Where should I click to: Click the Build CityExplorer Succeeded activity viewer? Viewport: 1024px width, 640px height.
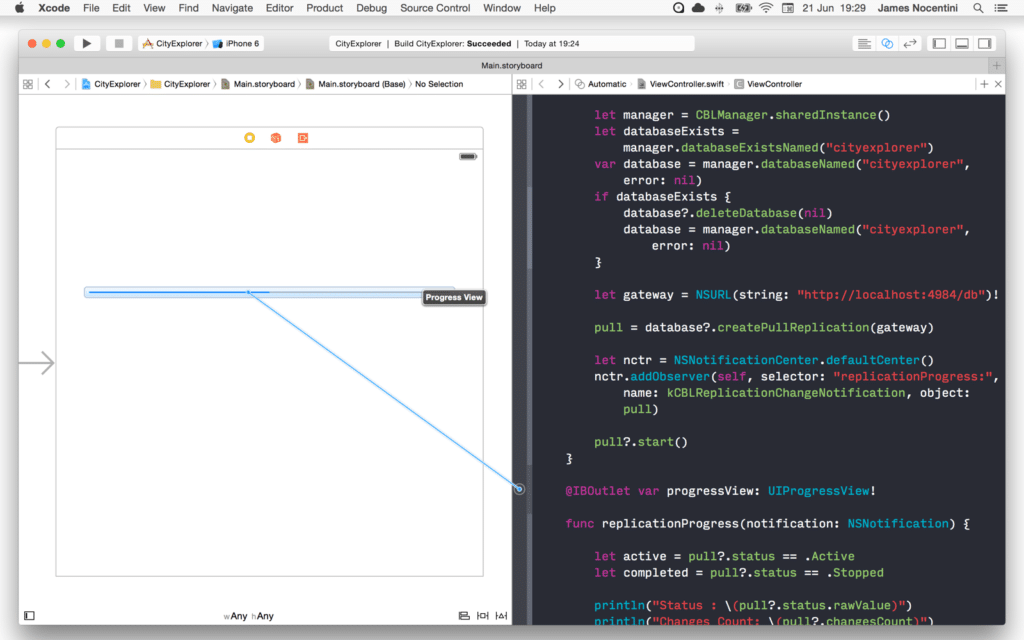[510, 43]
